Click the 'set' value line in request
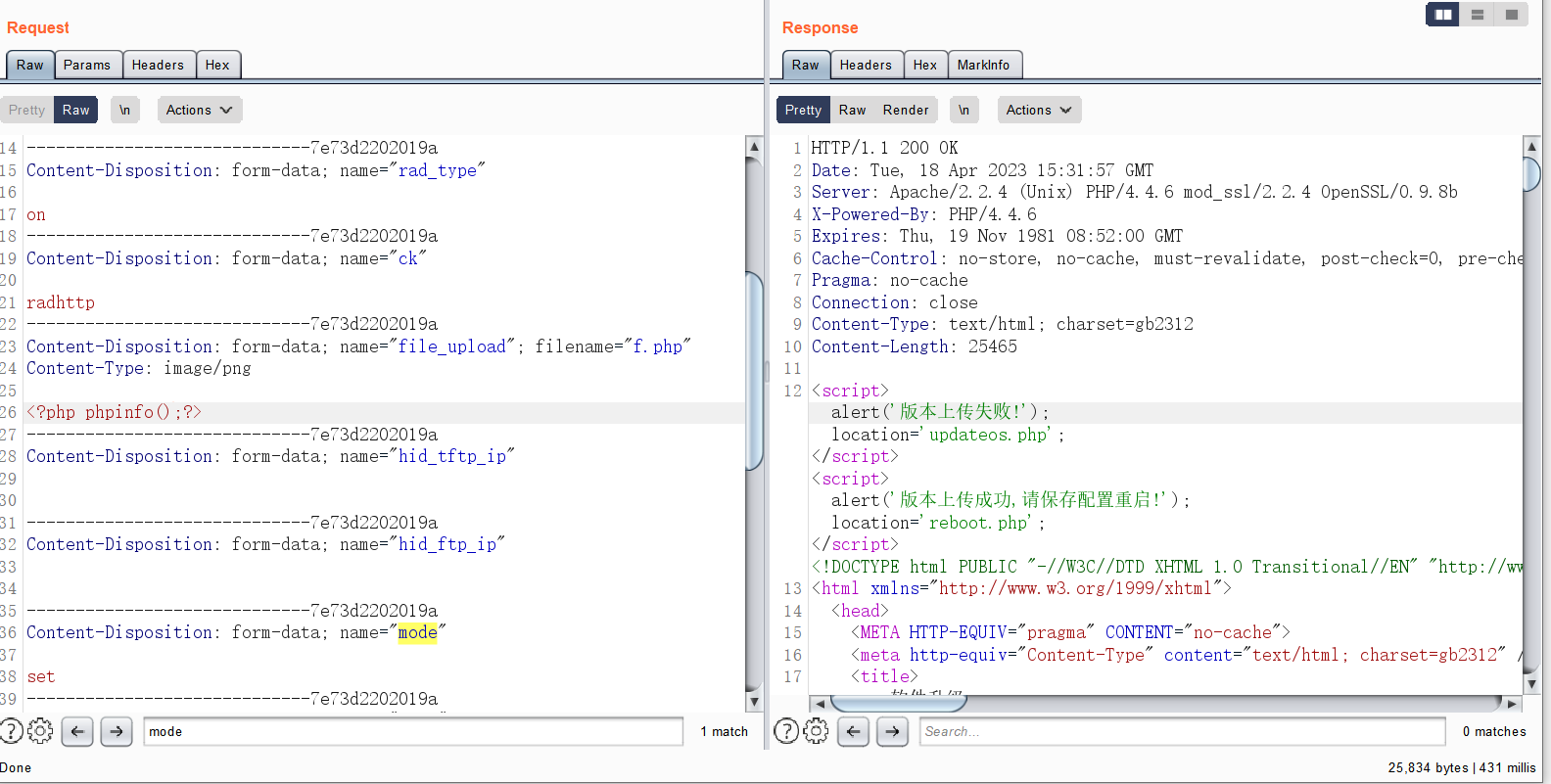 tap(41, 676)
